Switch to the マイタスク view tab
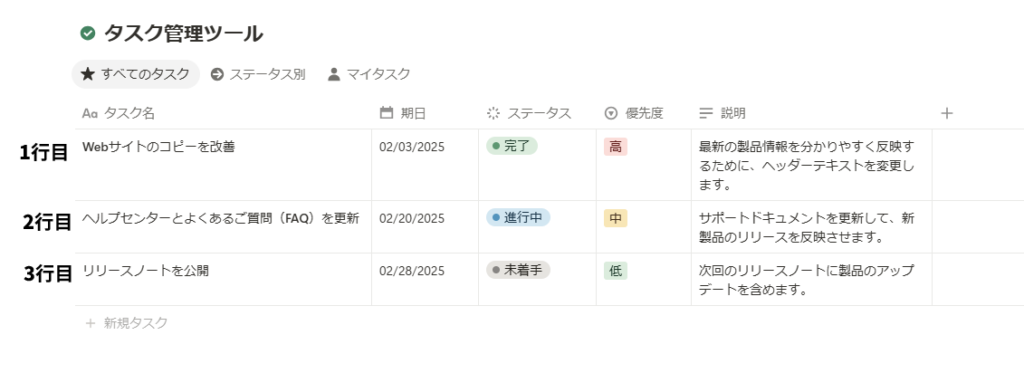 pyautogui.click(x=369, y=74)
